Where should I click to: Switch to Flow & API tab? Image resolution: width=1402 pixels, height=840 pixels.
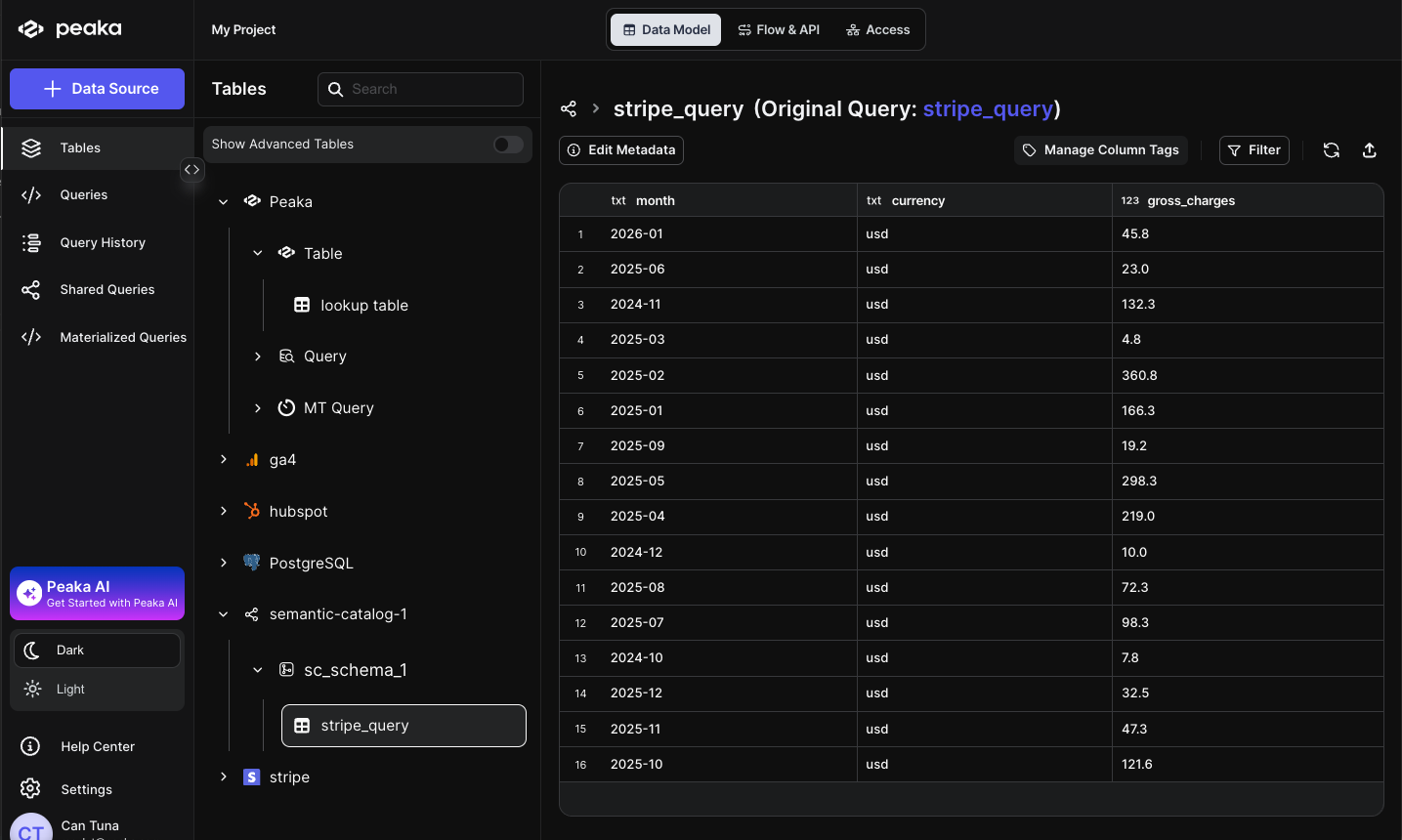(779, 30)
